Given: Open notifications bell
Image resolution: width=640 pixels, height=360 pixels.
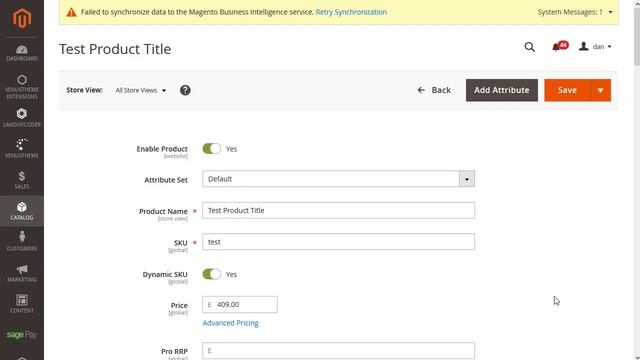Looking at the screenshot, I should (560, 47).
